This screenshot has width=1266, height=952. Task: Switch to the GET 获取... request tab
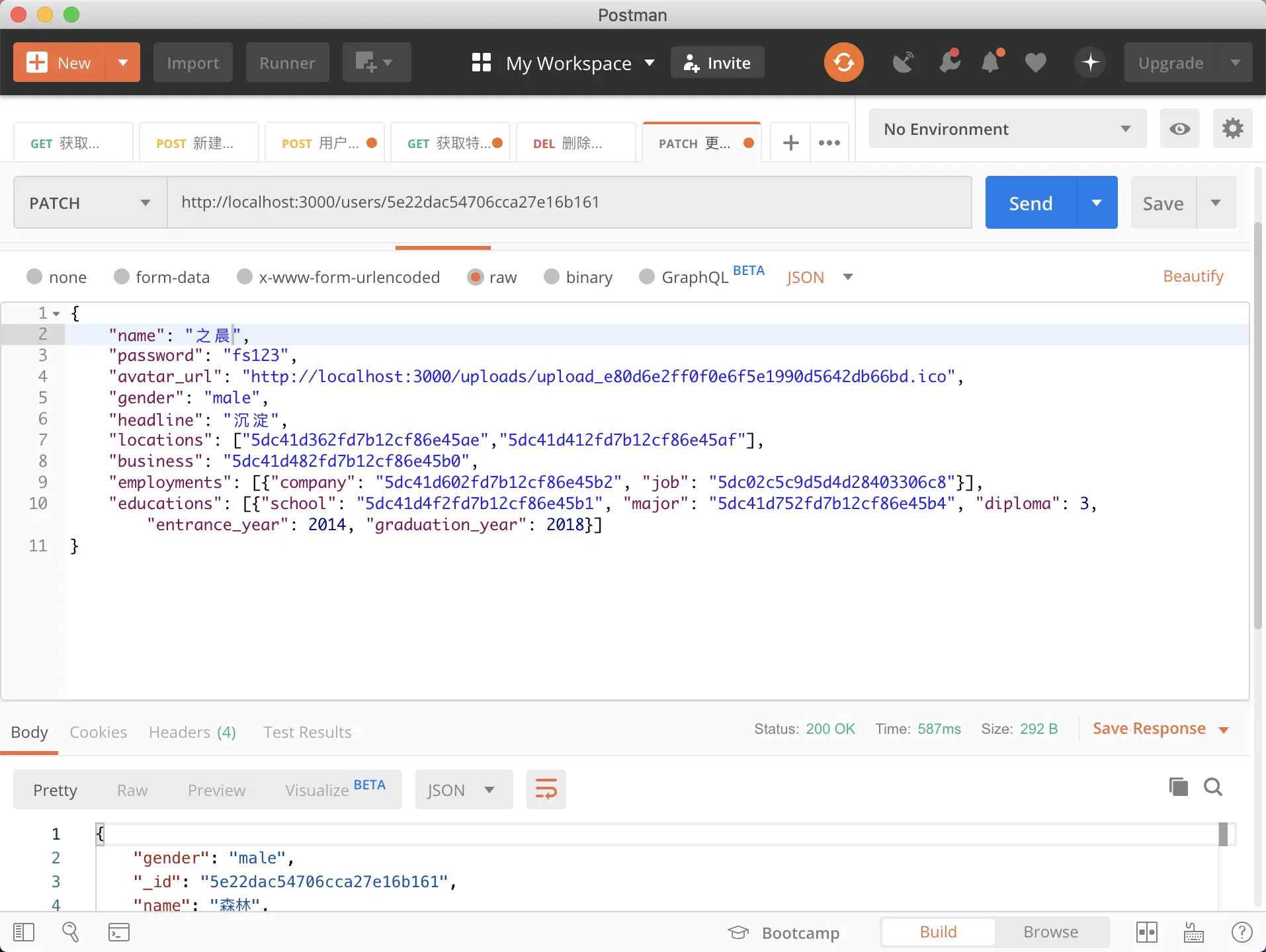pos(73,143)
